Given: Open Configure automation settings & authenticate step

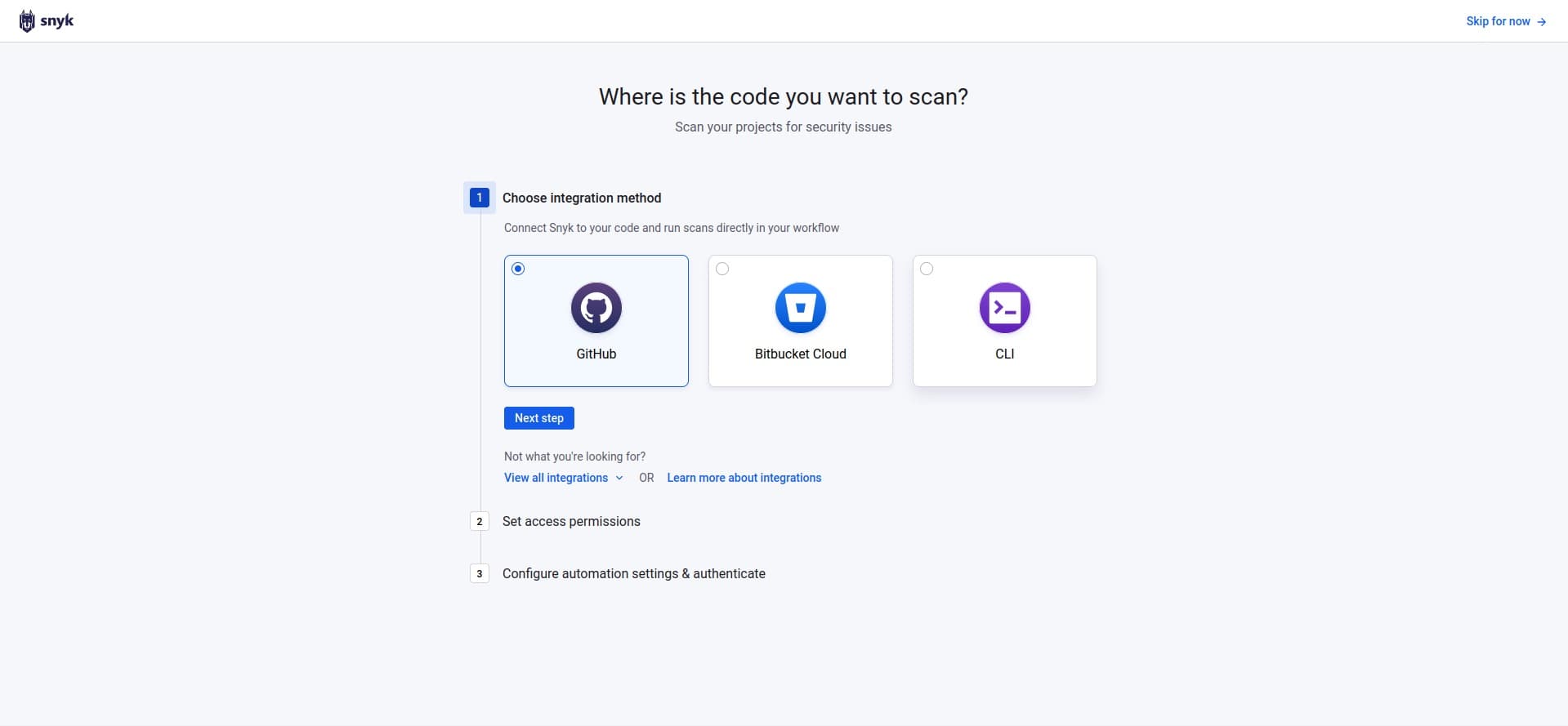Looking at the screenshot, I should click(x=634, y=573).
